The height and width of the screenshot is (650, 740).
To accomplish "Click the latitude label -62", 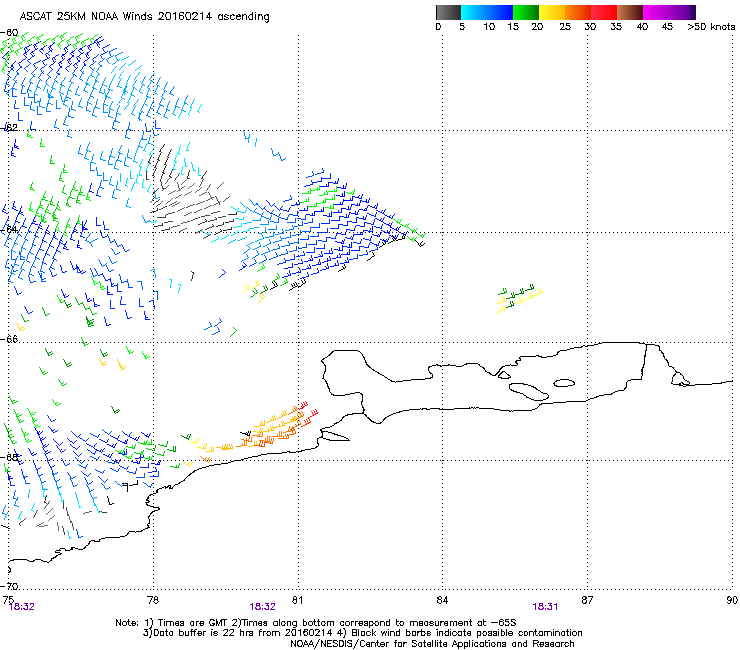I will [10, 127].
